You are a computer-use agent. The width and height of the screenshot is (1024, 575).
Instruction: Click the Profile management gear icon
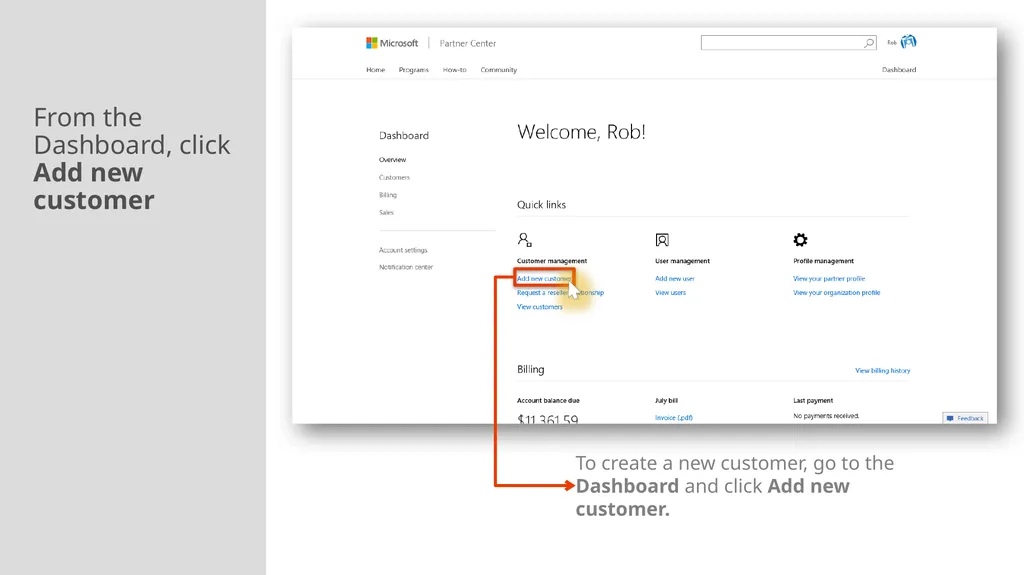pos(800,240)
